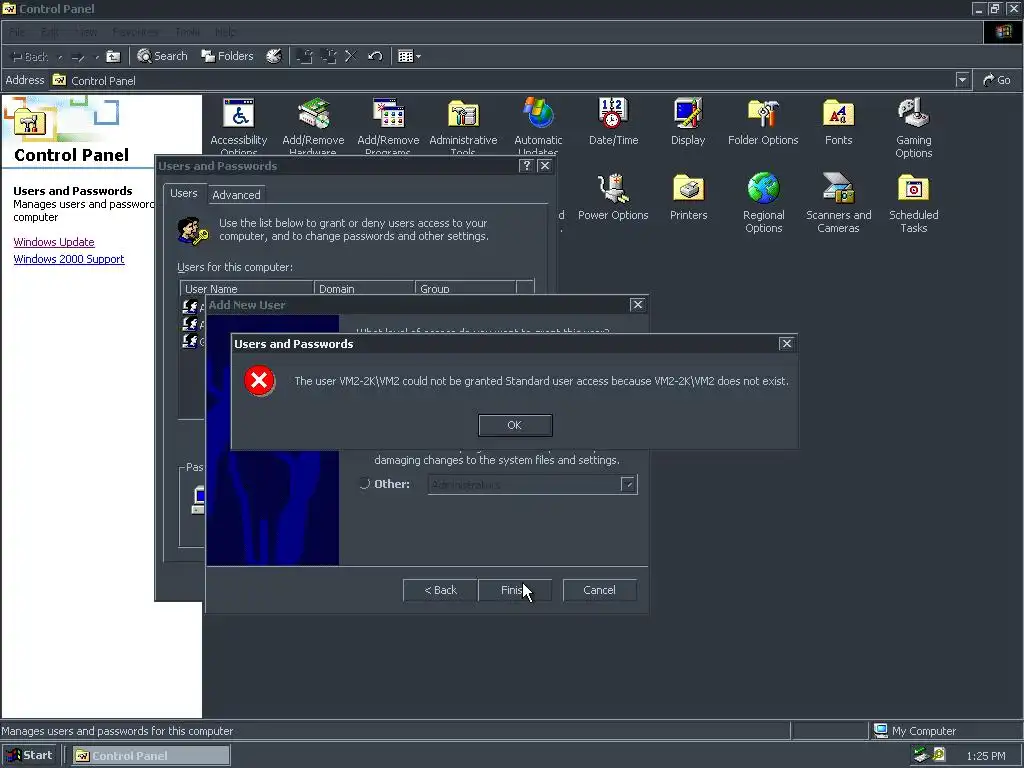Click the Control Panel taskbar button
Viewport: 1024px width, 768px height.
(151, 756)
